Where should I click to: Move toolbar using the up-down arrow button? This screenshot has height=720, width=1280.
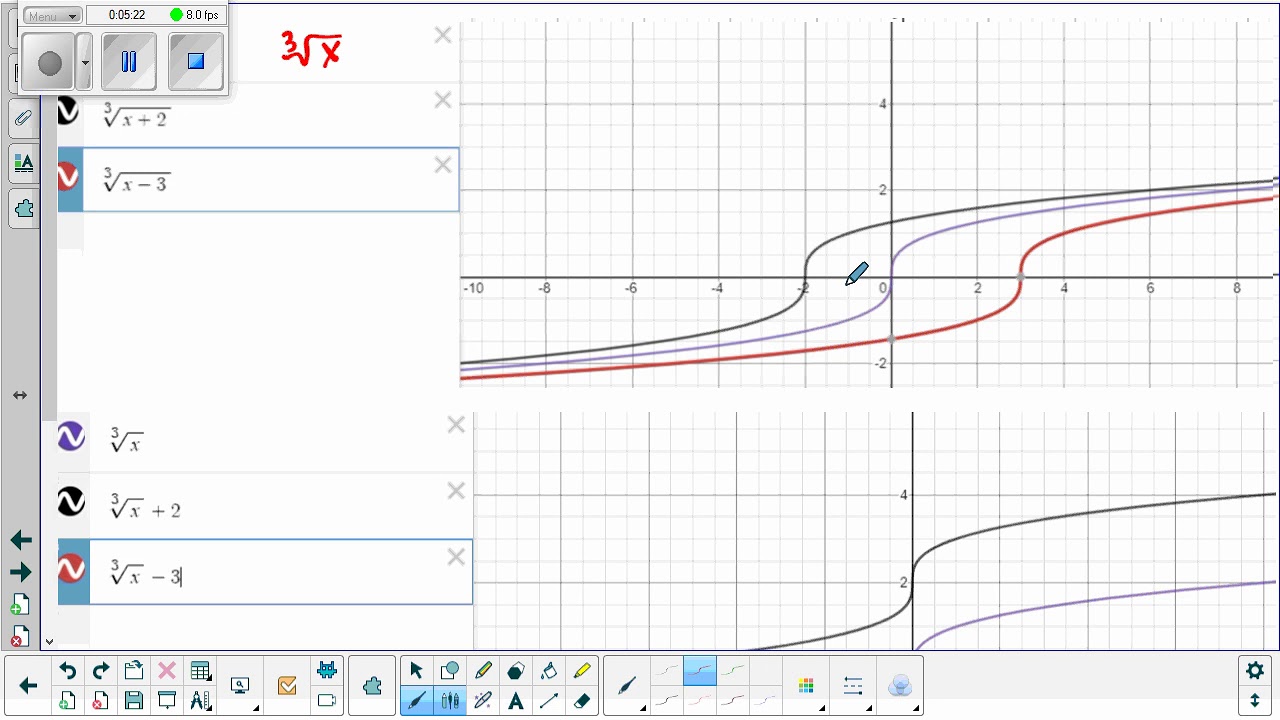(1255, 700)
